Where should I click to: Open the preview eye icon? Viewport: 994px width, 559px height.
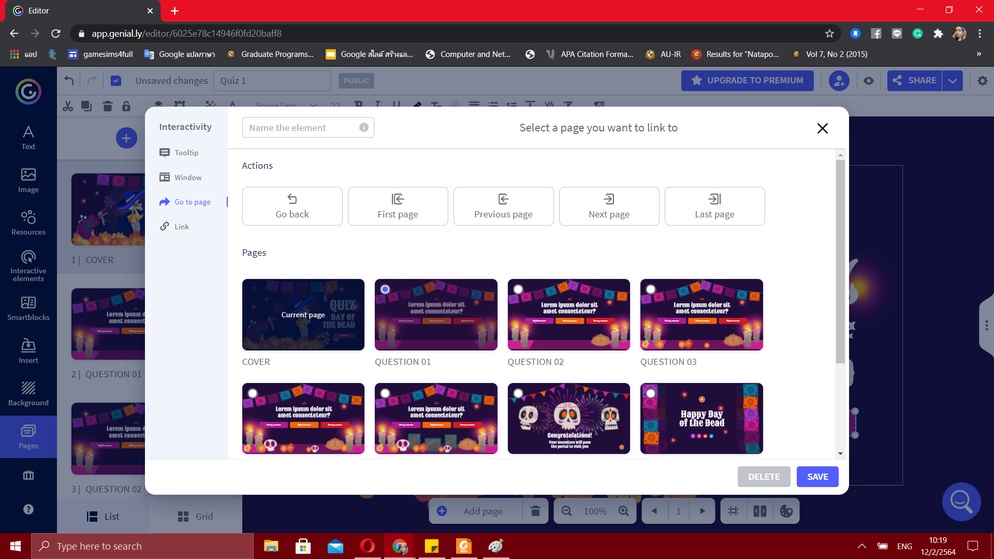click(868, 80)
